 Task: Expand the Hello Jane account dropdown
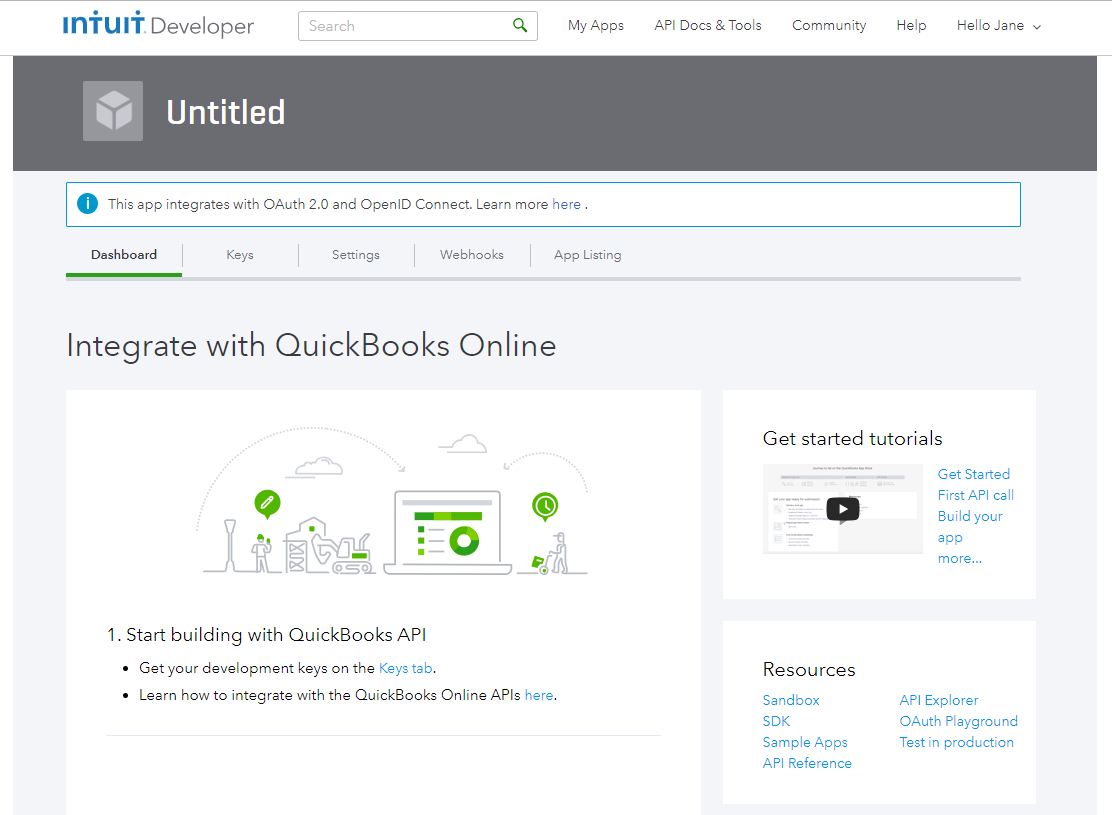coord(998,26)
